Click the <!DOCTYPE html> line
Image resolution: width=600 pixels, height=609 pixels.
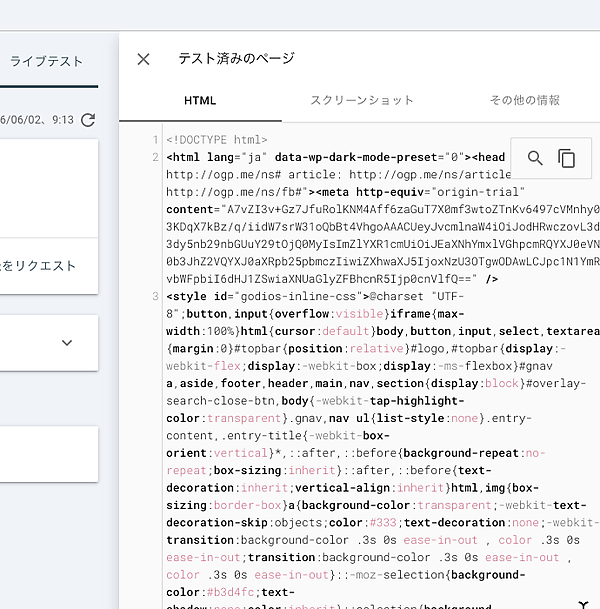pos(217,140)
